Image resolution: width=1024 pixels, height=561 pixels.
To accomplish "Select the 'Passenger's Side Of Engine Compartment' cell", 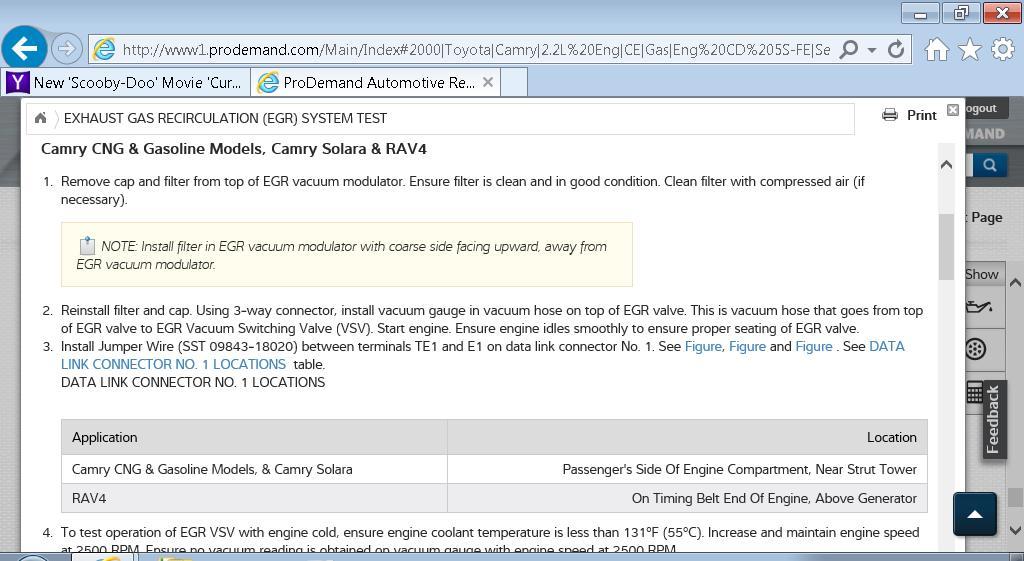I will point(687,470).
